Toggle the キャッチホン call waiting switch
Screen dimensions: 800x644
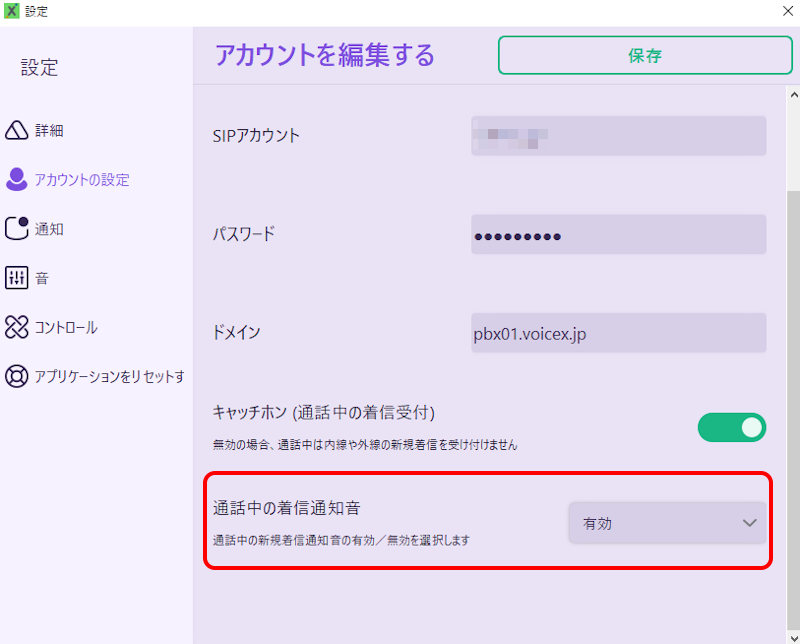[731, 428]
